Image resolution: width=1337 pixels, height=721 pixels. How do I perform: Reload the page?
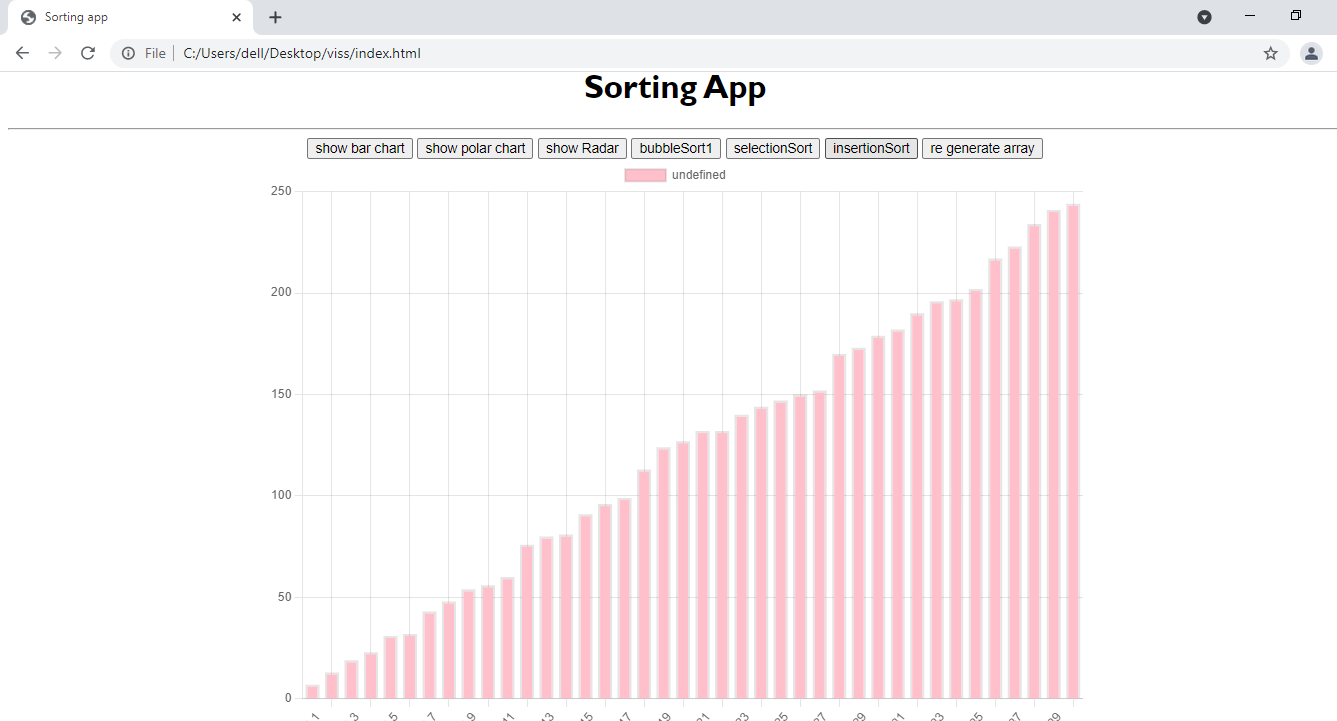point(88,53)
